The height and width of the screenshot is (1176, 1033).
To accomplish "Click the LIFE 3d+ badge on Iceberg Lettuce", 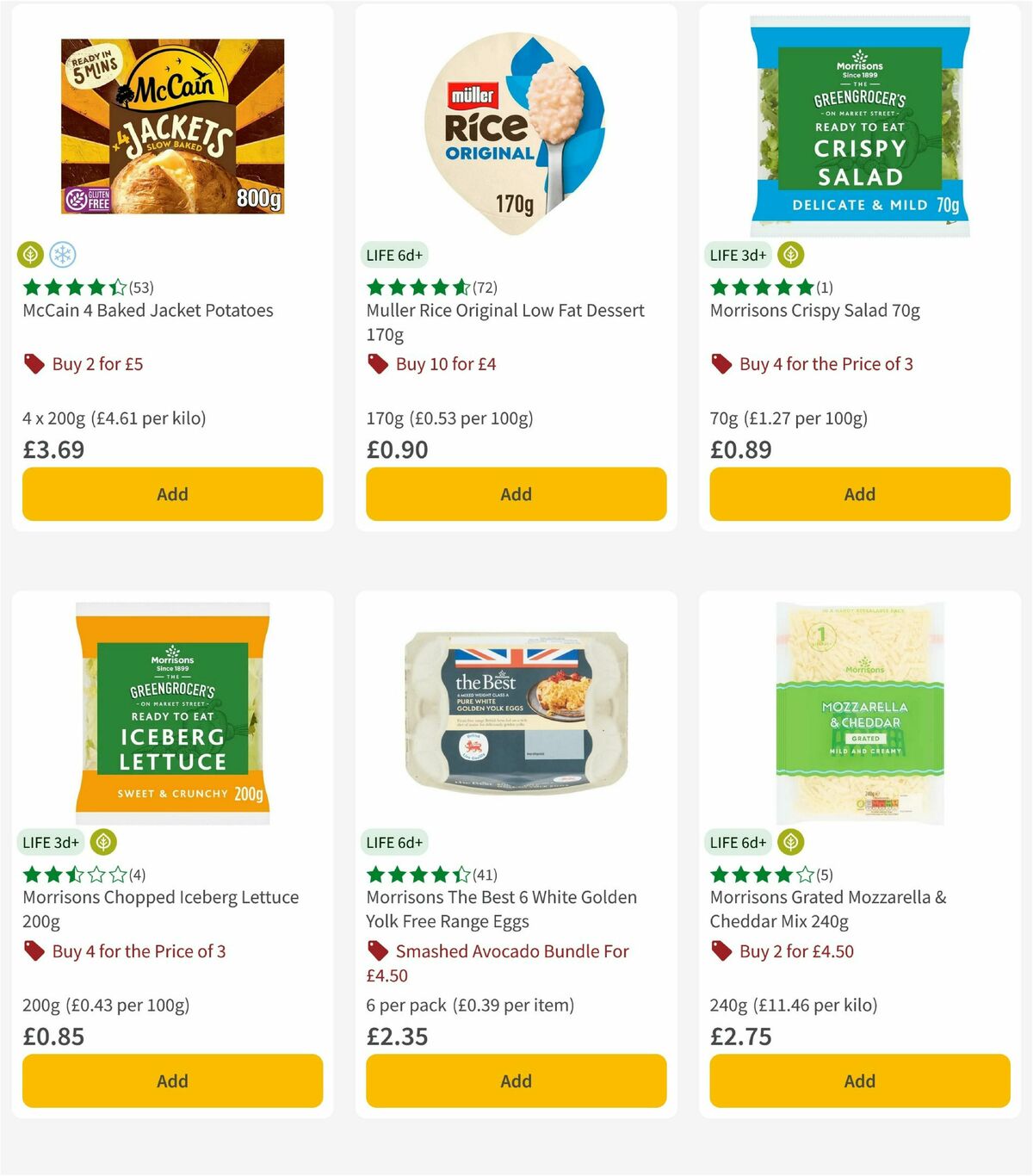I will tap(50, 842).
